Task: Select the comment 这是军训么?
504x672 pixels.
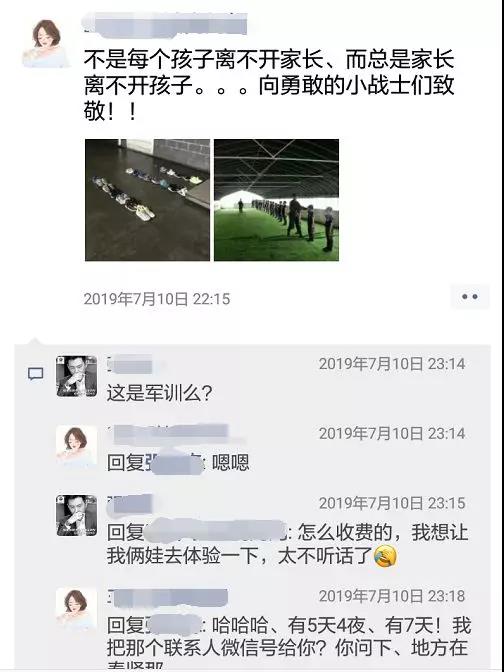Action: (x=159, y=393)
